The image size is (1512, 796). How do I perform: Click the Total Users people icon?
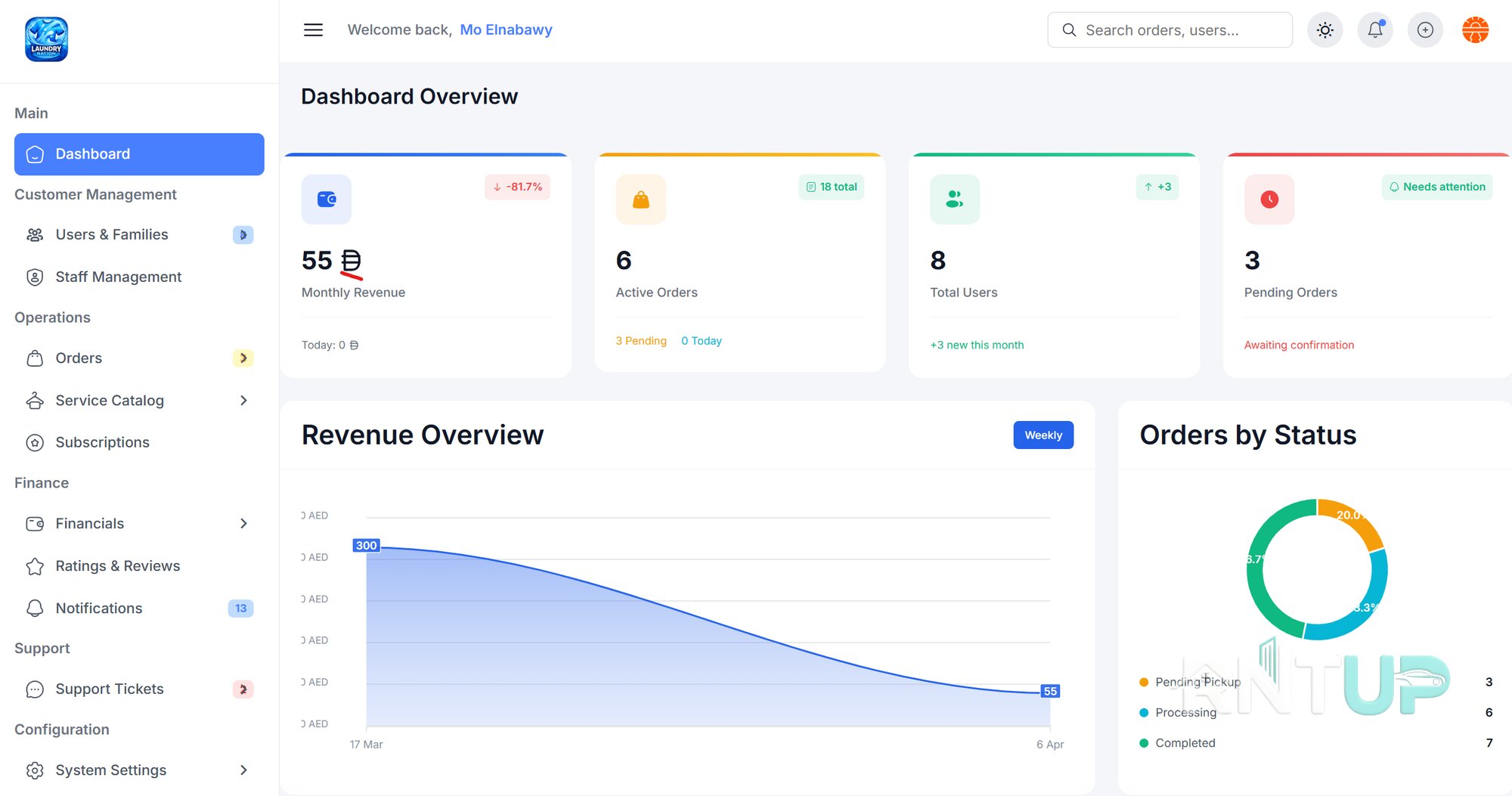click(955, 200)
